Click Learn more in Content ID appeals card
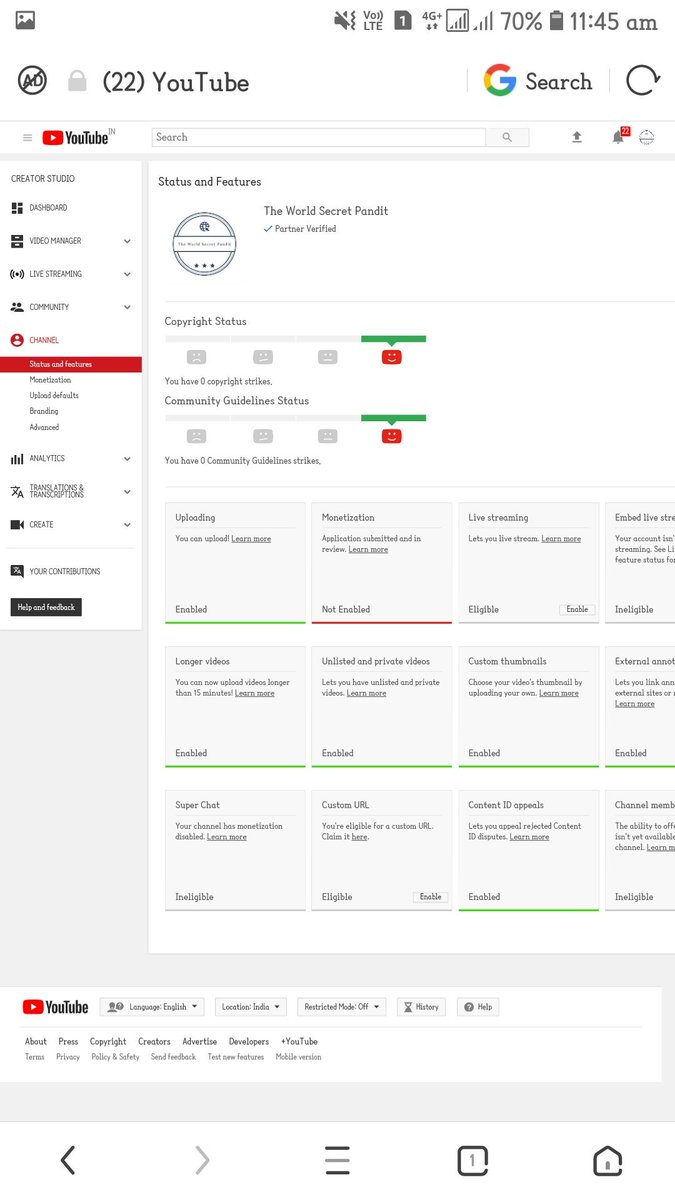675x1200 pixels. point(529,837)
